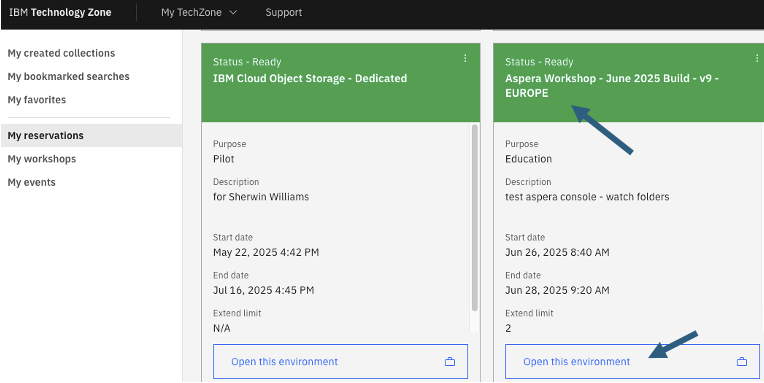Open this environment for IBM Cloud Object Storage
This screenshot has height=383, width=764.
click(x=340, y=362)
